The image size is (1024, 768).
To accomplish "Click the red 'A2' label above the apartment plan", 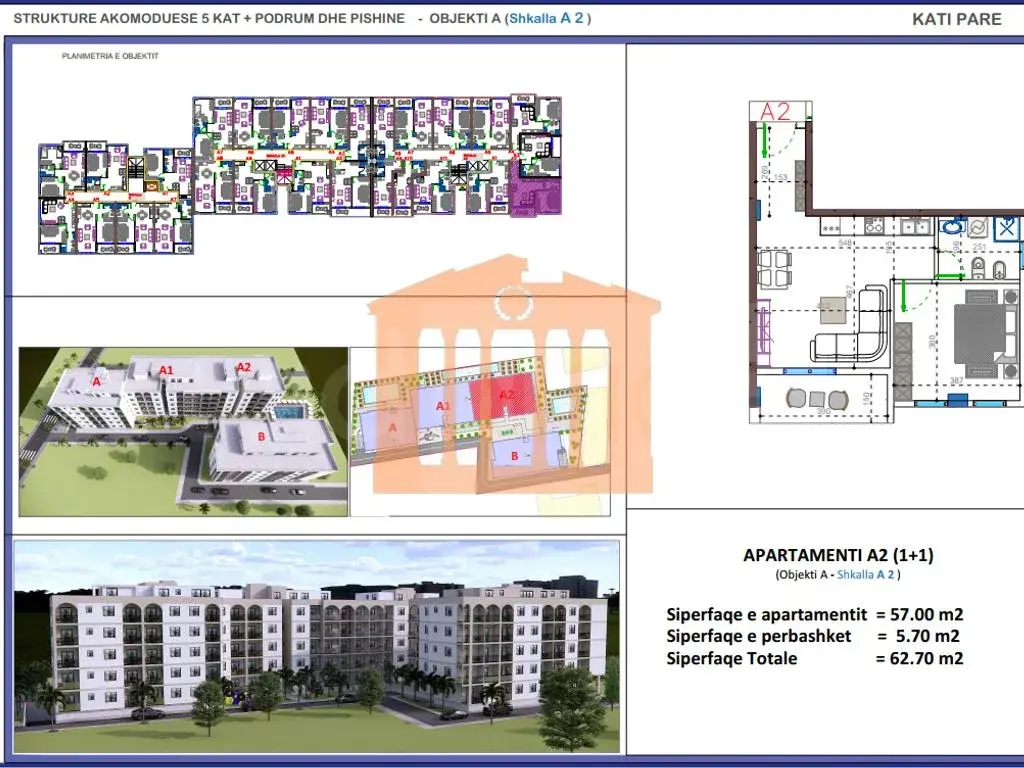I will (775, 112).
